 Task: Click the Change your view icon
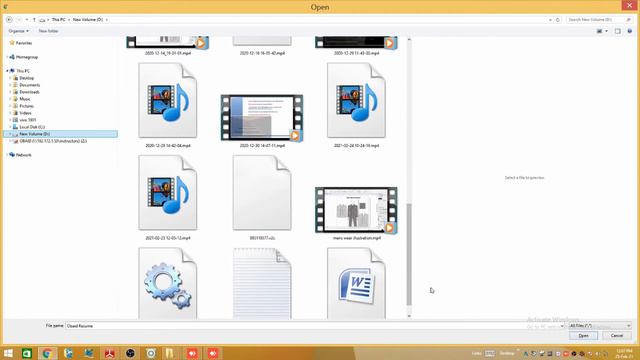[600, 31]
